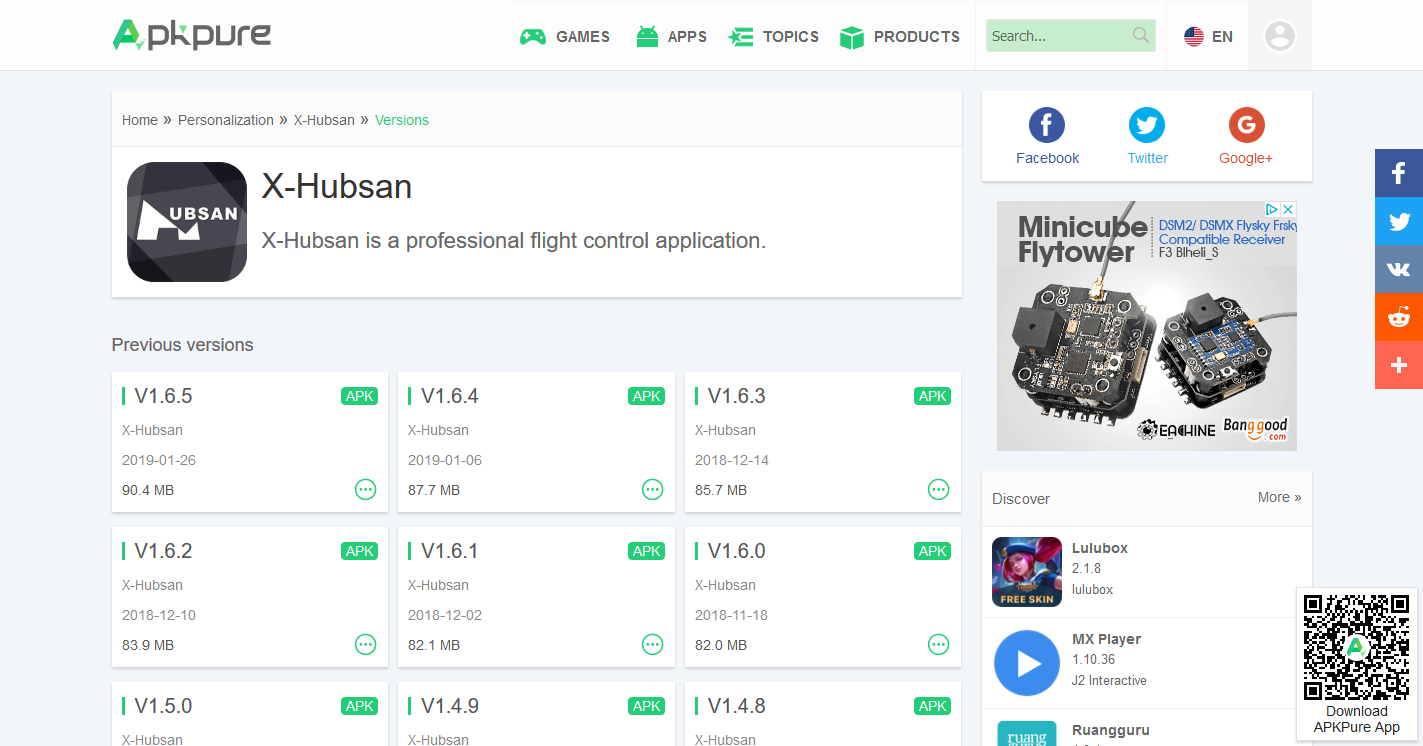Click the floating Facebook share button
The height and width of the screenshot is (746, 1423).
point(1399,173)
